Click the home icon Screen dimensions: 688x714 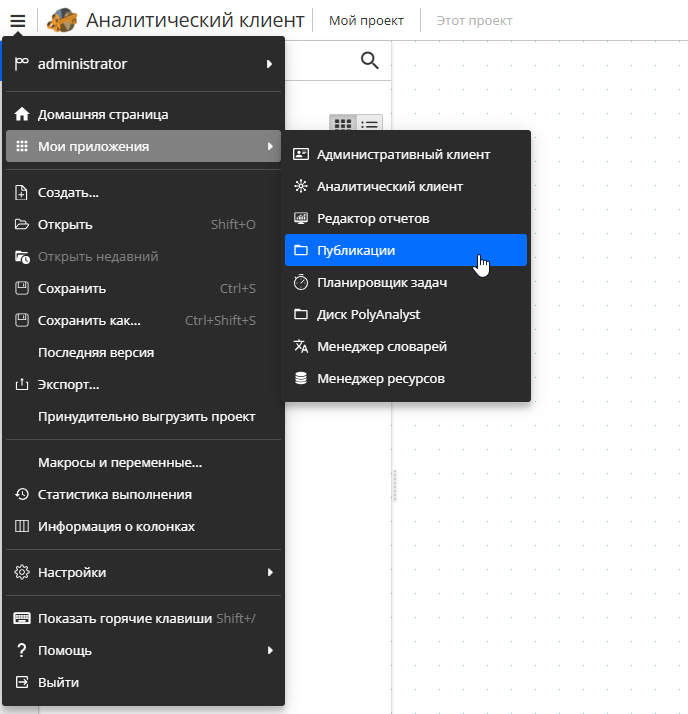[22, 114]
